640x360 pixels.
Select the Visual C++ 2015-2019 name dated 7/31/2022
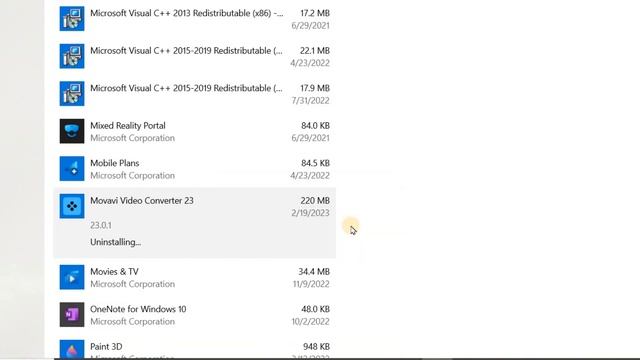(x=186, y=88)
